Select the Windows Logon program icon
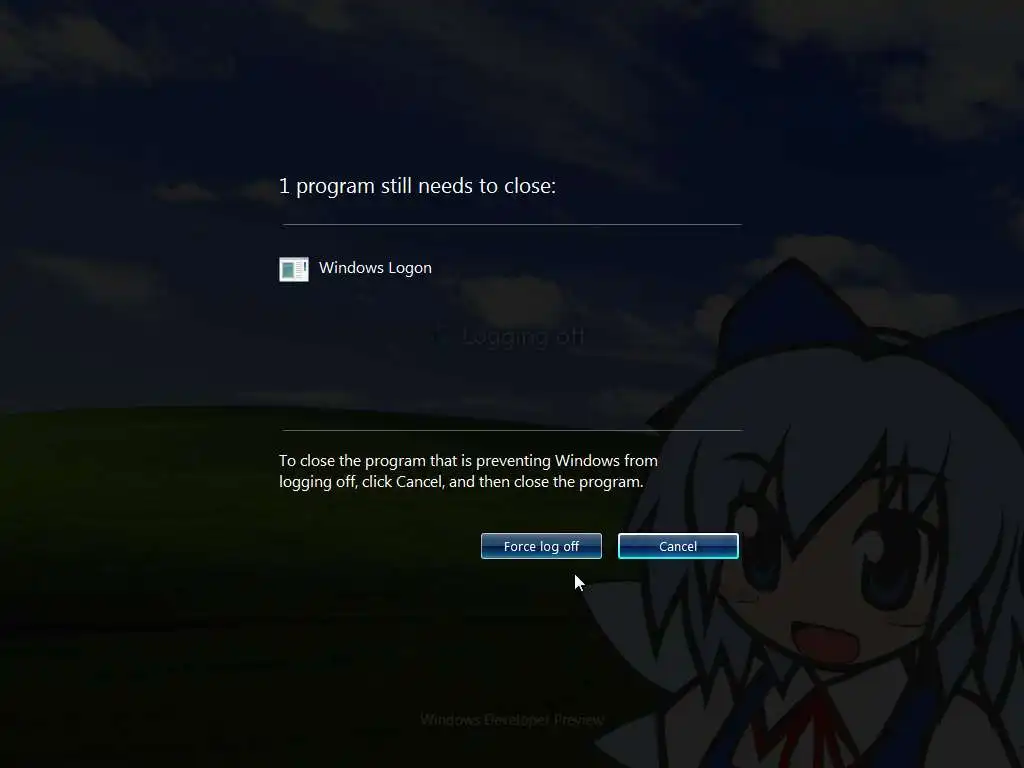The width and height of the screenshot is (1024, 768). coord(294,269)
